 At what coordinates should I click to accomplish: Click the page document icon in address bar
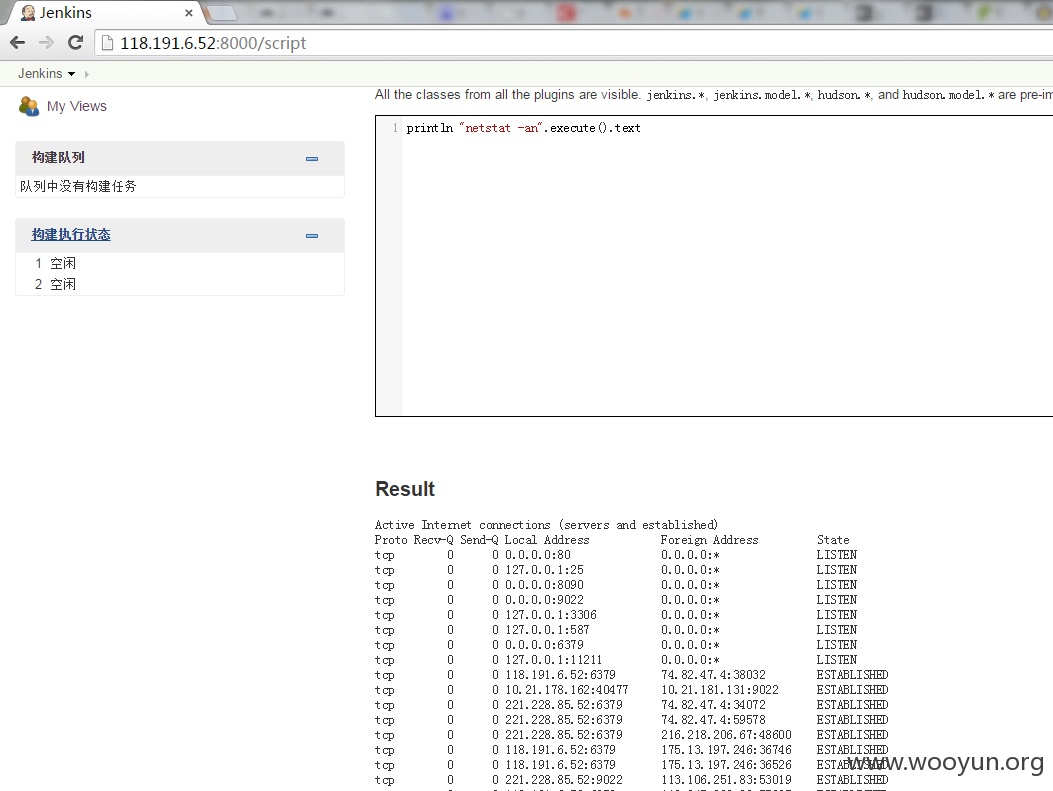[107, 43]
